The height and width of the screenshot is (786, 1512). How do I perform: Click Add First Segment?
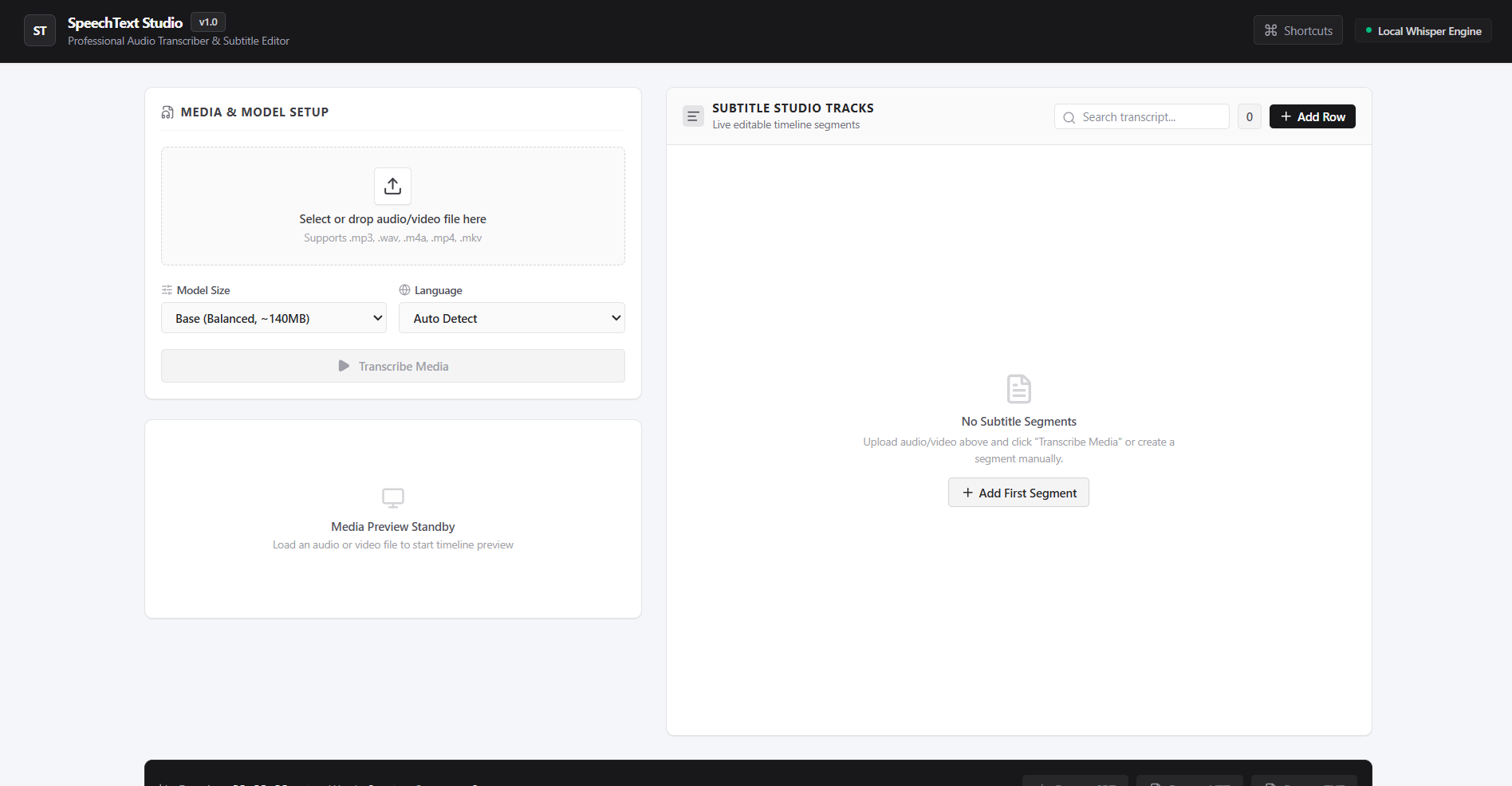tap(1018, 493)
